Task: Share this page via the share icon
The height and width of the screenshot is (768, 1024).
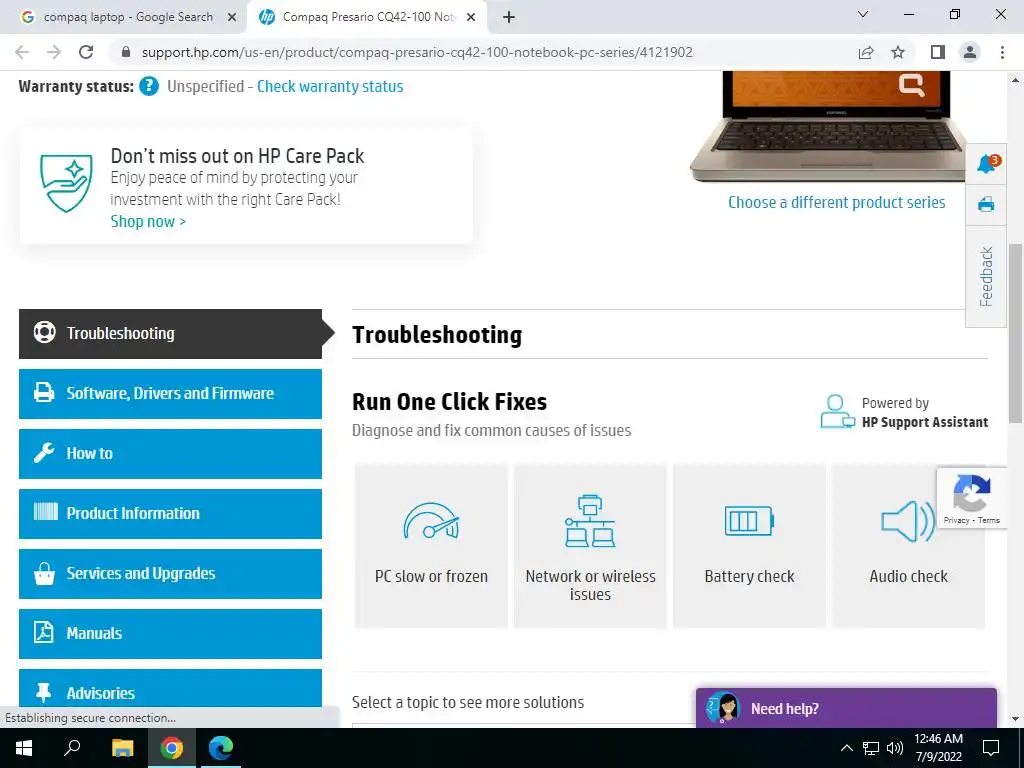Action: 866,52
